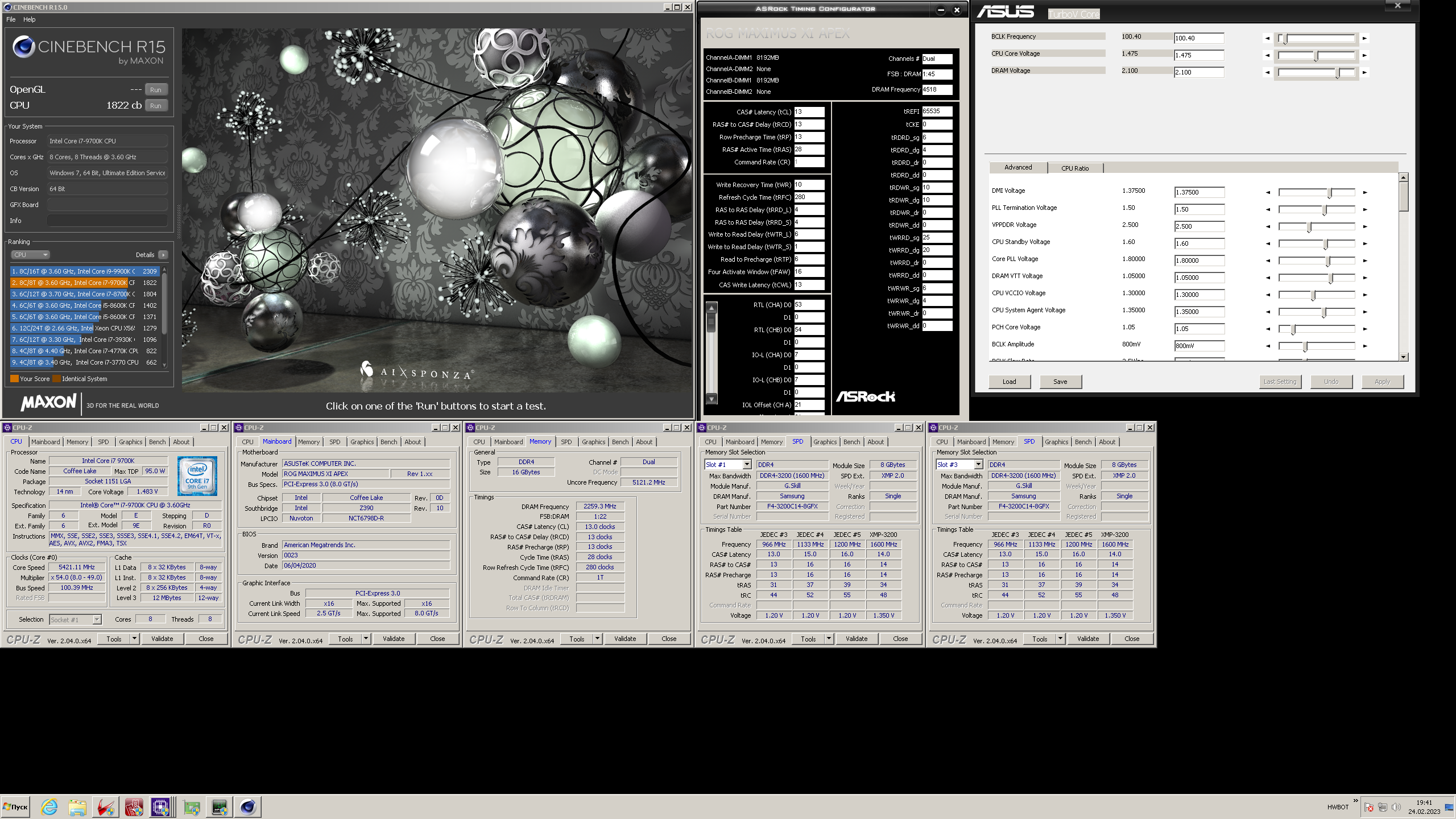
Task: Open the network connection tray icon
Action: [x=1383, y=807]
